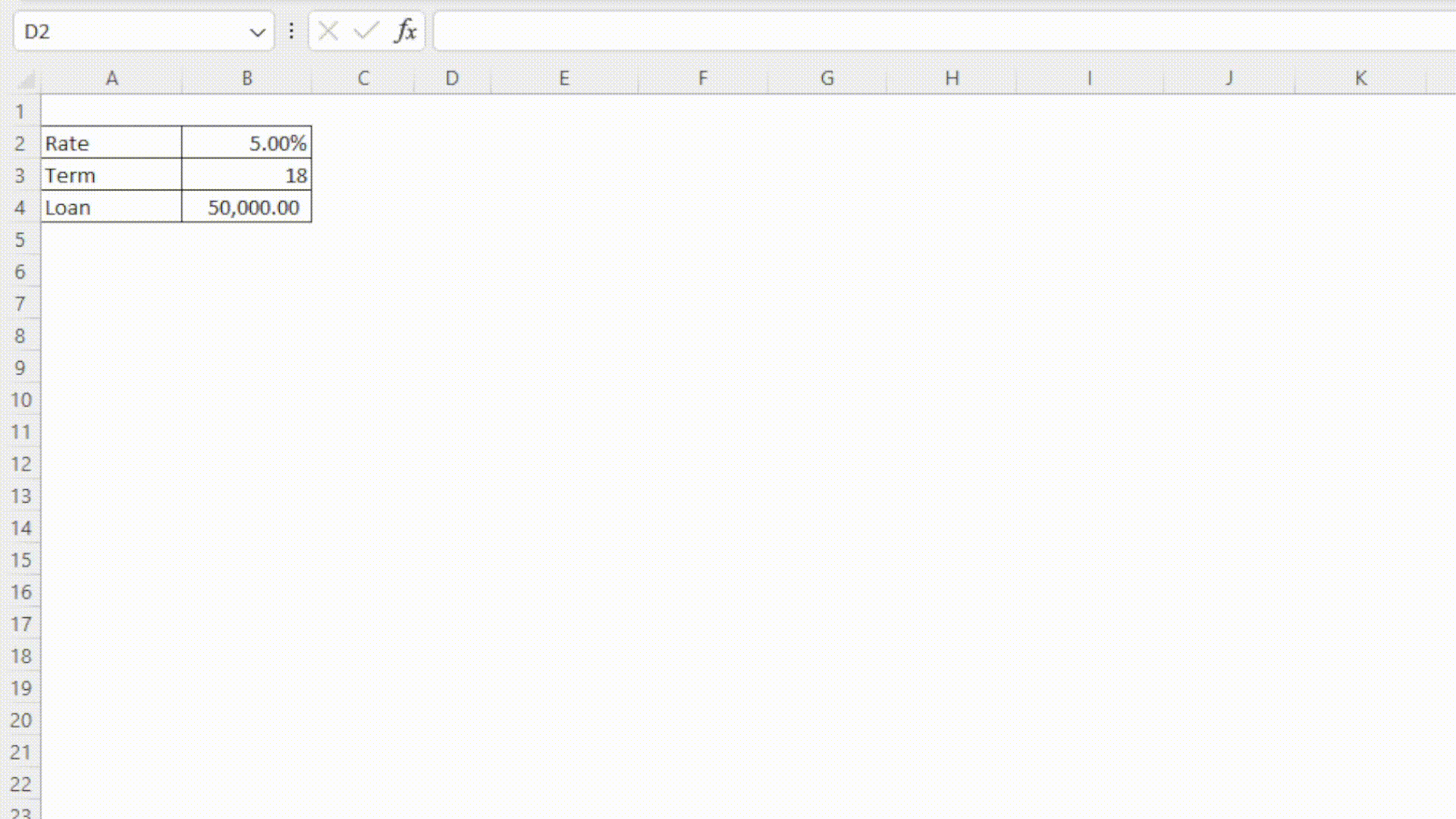Select row 15 header
This screenshot has height=819, width=1456.
pyautogui.click(x=20, y=560)
